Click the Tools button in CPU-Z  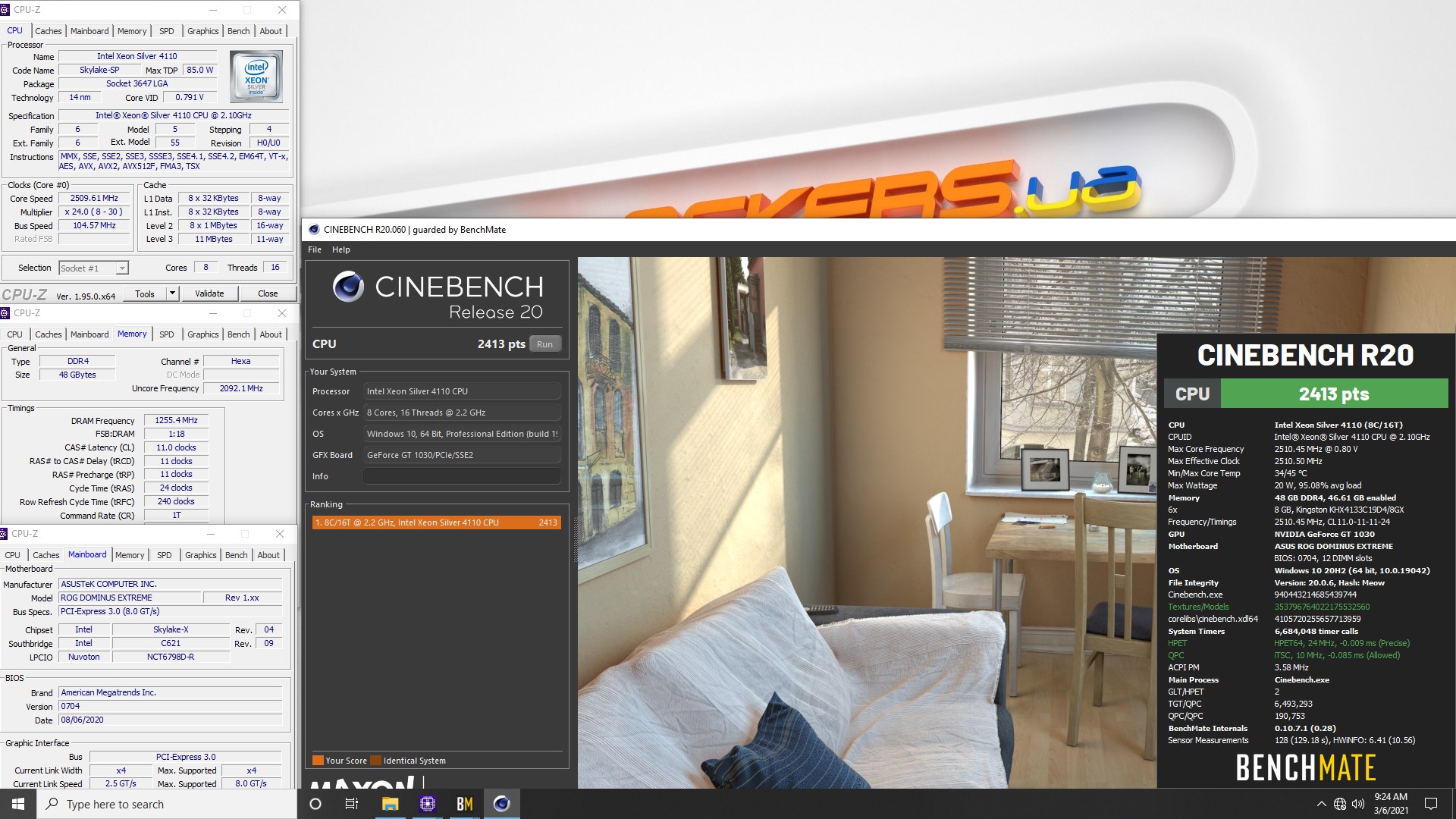click(145, 293)
